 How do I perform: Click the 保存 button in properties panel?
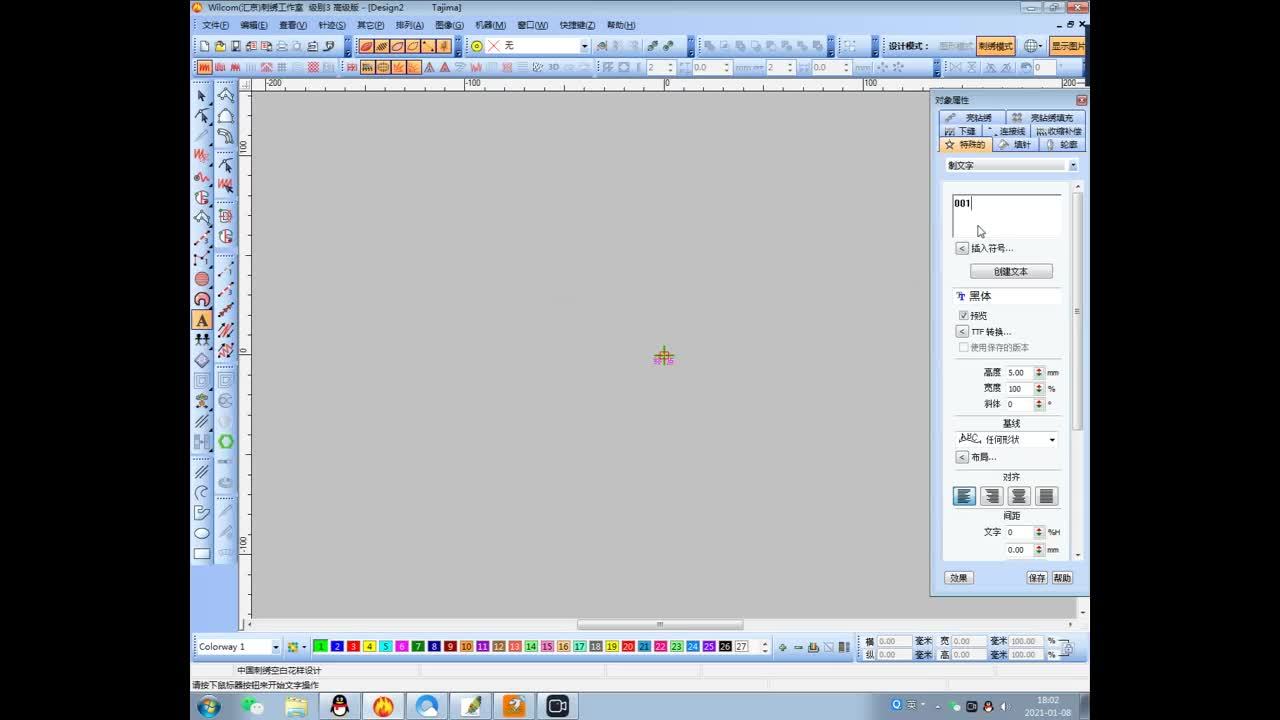pos(1037,578)
